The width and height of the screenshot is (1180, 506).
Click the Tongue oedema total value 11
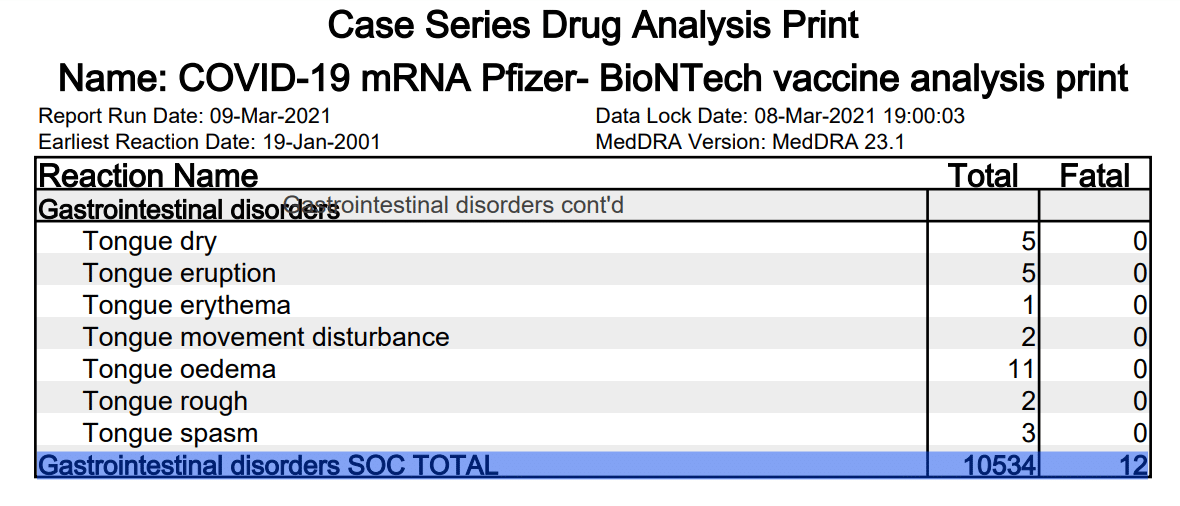click(1020, 369)
